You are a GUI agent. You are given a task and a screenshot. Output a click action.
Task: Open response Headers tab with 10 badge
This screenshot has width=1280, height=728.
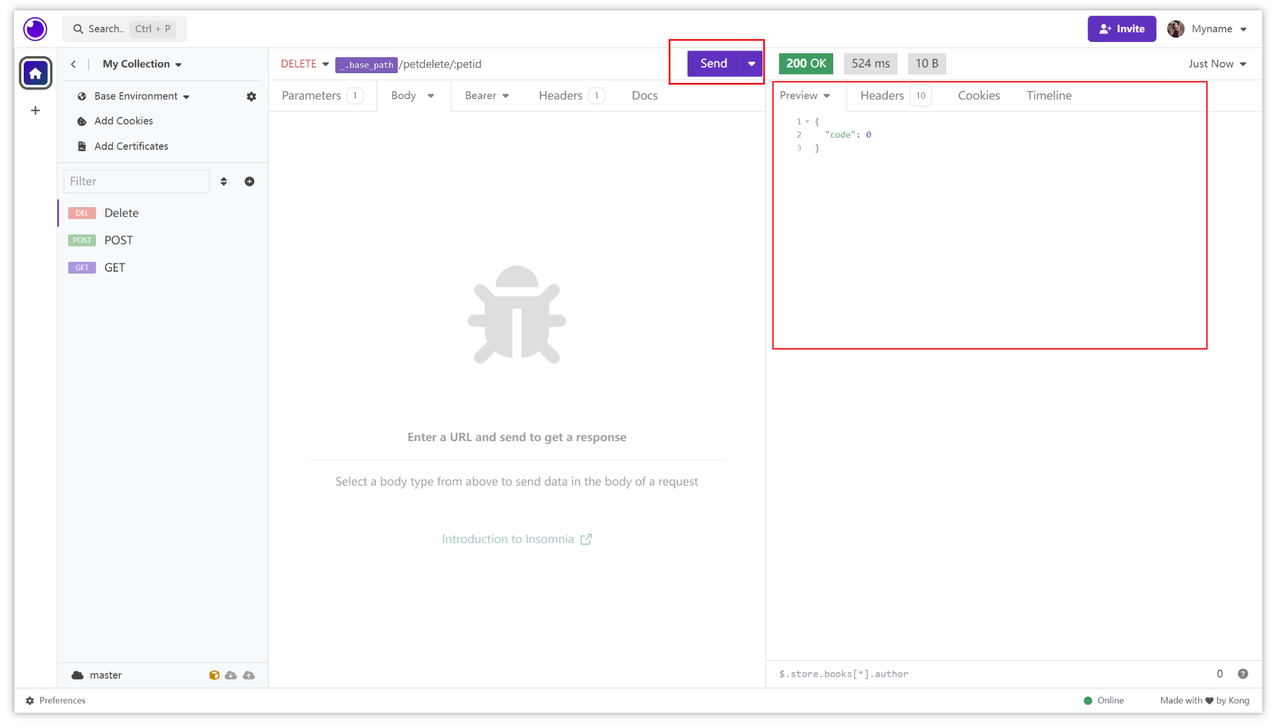(895, 96)
